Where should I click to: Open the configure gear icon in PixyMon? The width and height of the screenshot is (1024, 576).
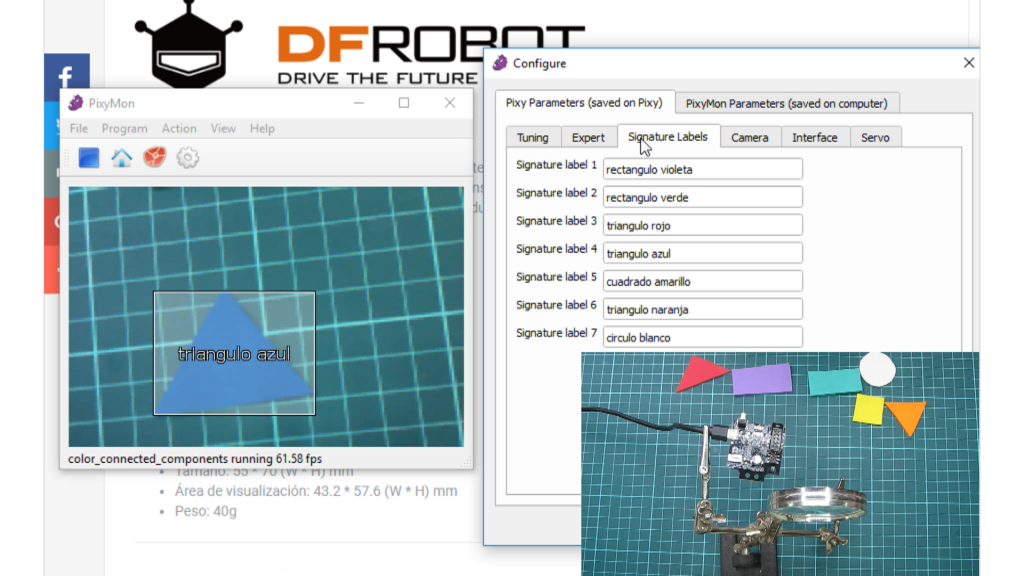click(x=187, y=158)
